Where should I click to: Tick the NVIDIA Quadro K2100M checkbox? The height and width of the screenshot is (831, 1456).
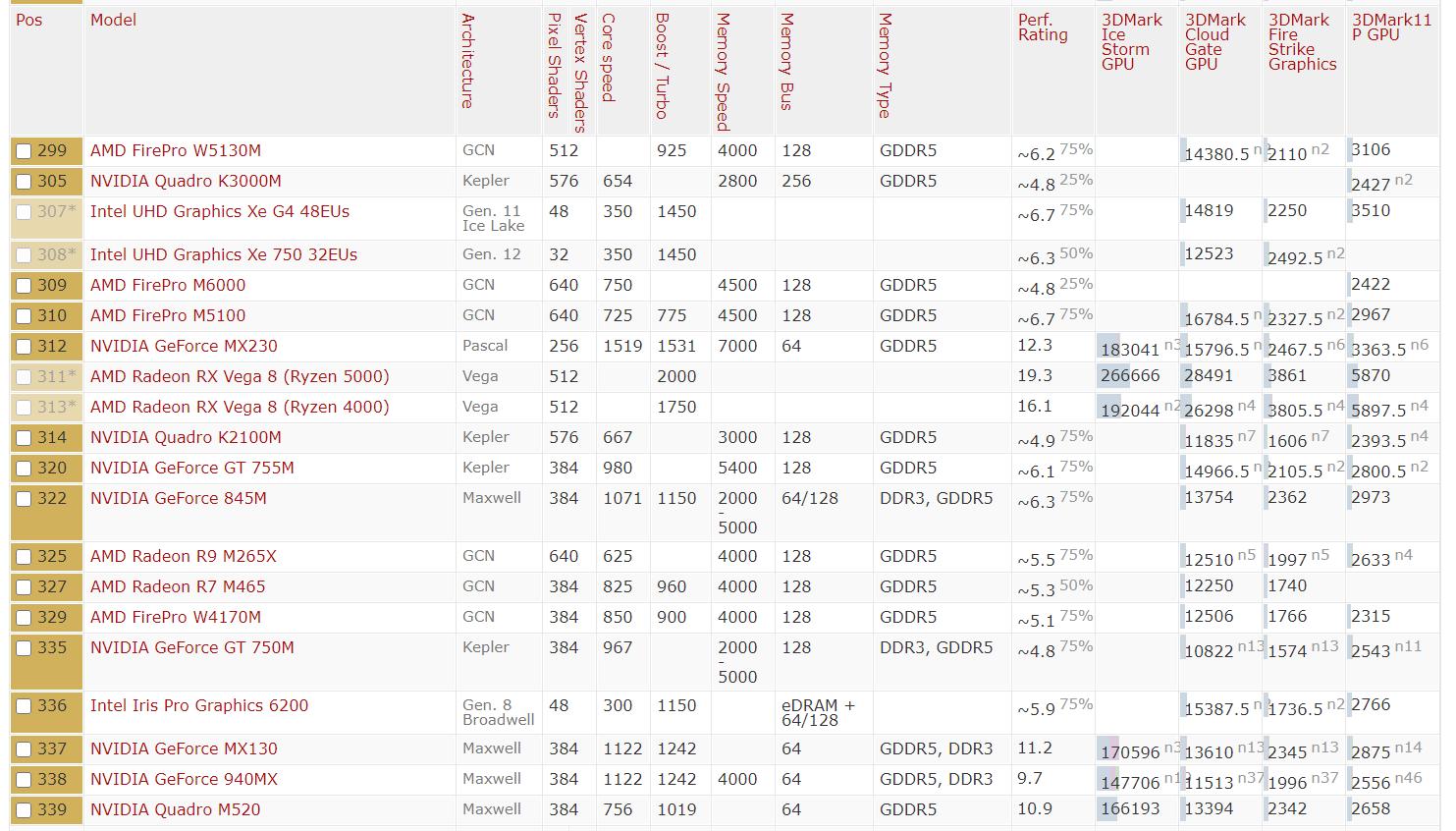pyautogui.click(x=24, y=438)
